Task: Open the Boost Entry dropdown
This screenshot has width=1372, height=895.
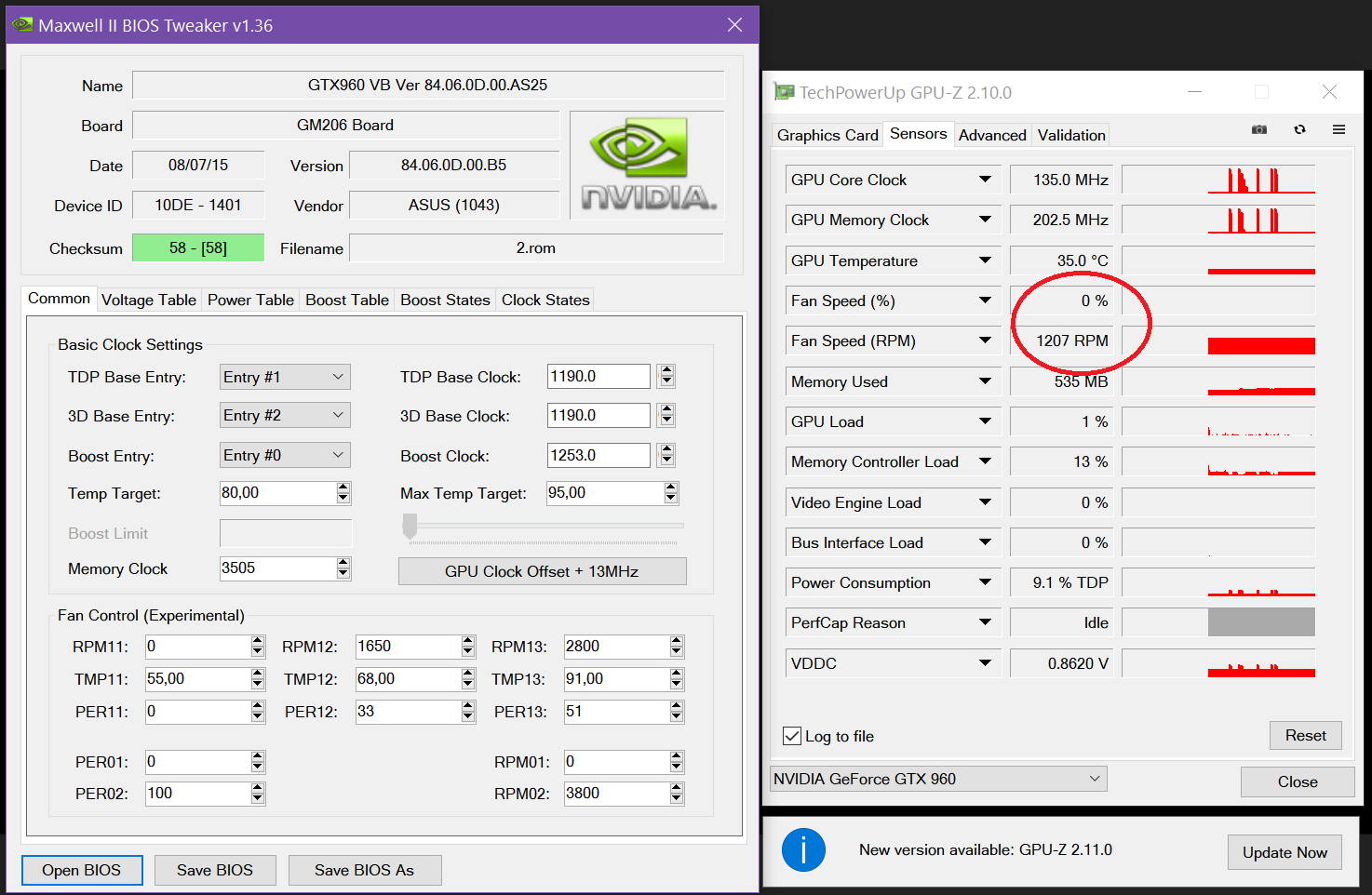Action: [285, 455]
